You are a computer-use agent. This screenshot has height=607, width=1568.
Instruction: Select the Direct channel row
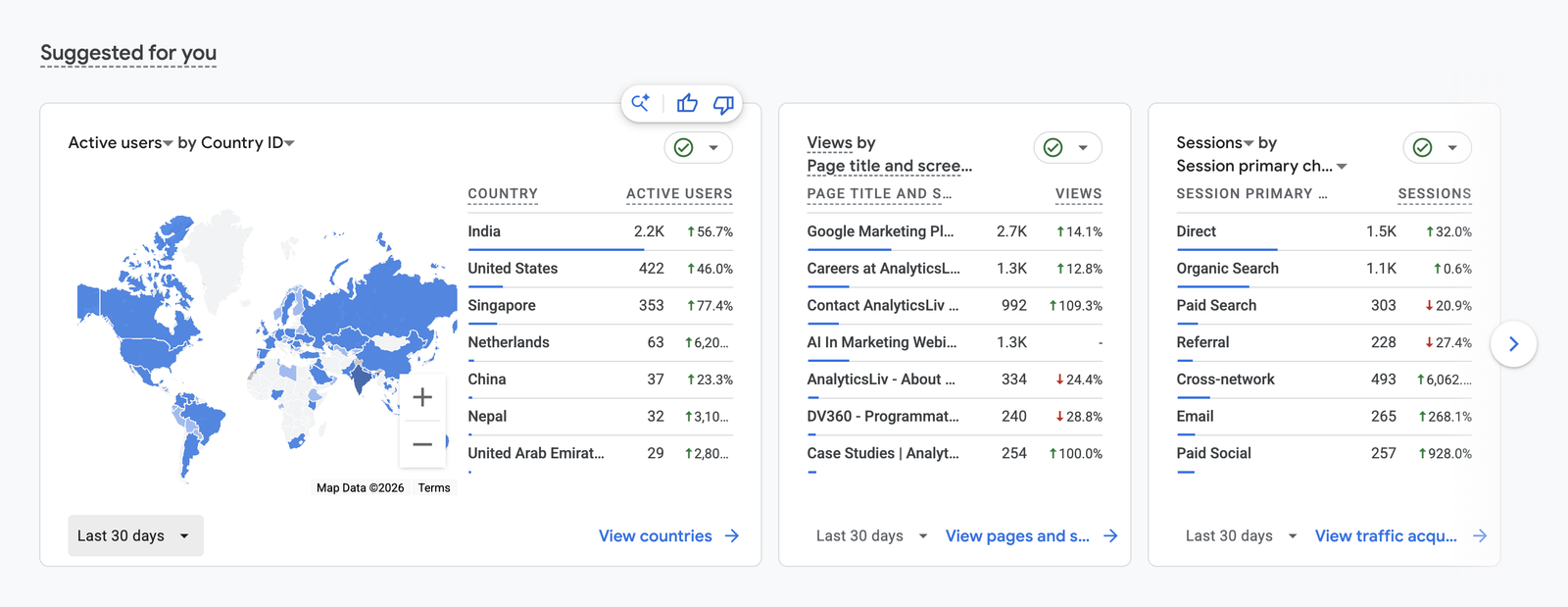tap(1324, 231)
